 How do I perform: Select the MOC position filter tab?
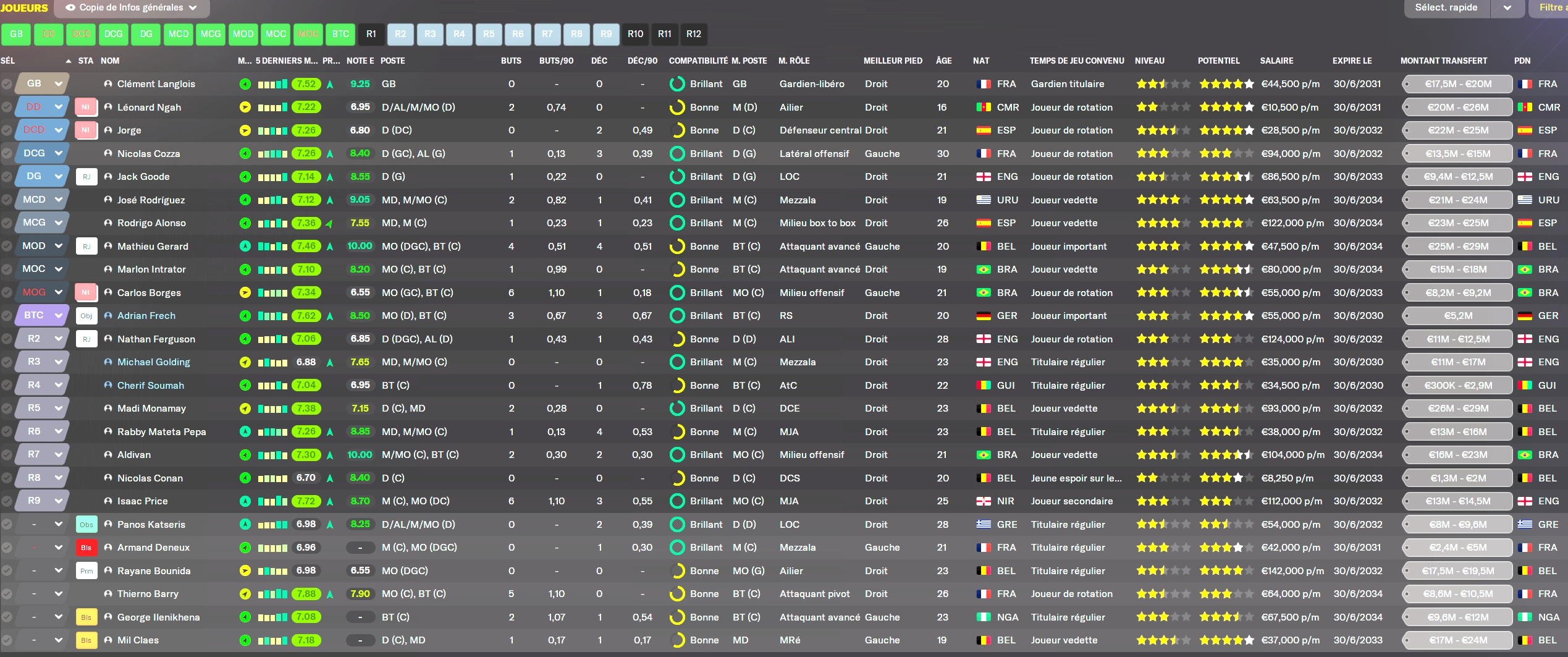pos(276,35)
